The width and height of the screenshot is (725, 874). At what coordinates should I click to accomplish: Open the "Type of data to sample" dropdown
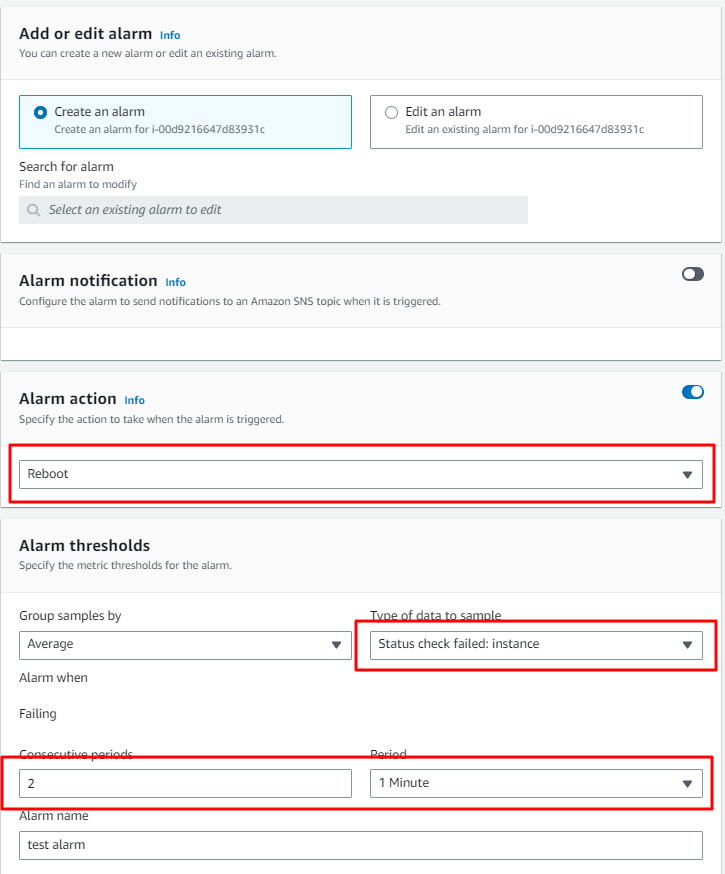537,644
